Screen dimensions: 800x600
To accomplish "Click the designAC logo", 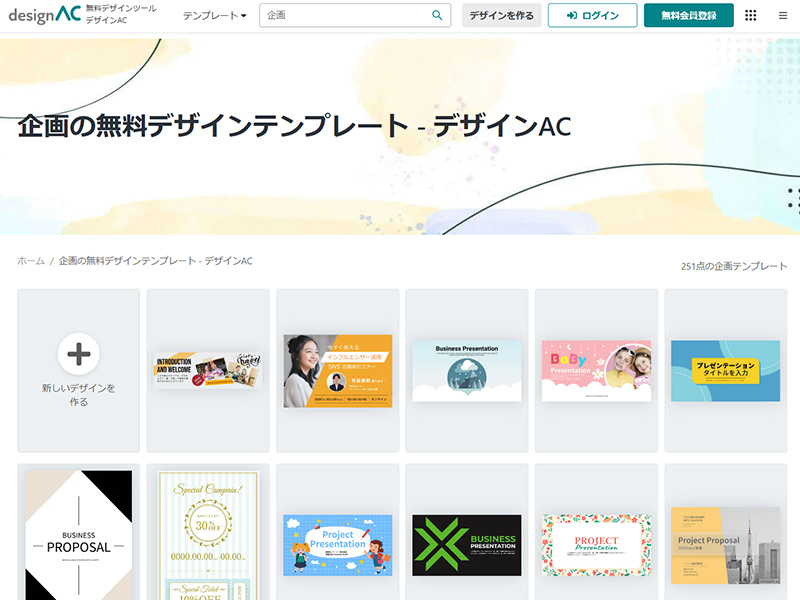I will tap(42, 15).
